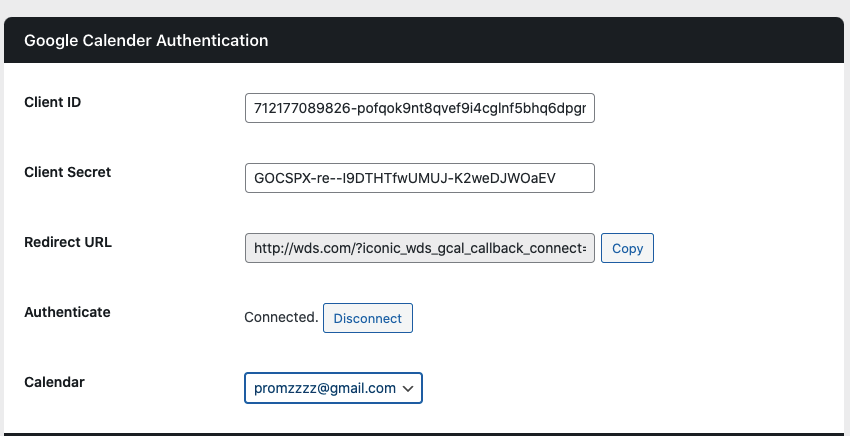The height and width of the screenshot is (436, 850).
Task: Click the Connected. status text
Action: (x=281, y=318)
